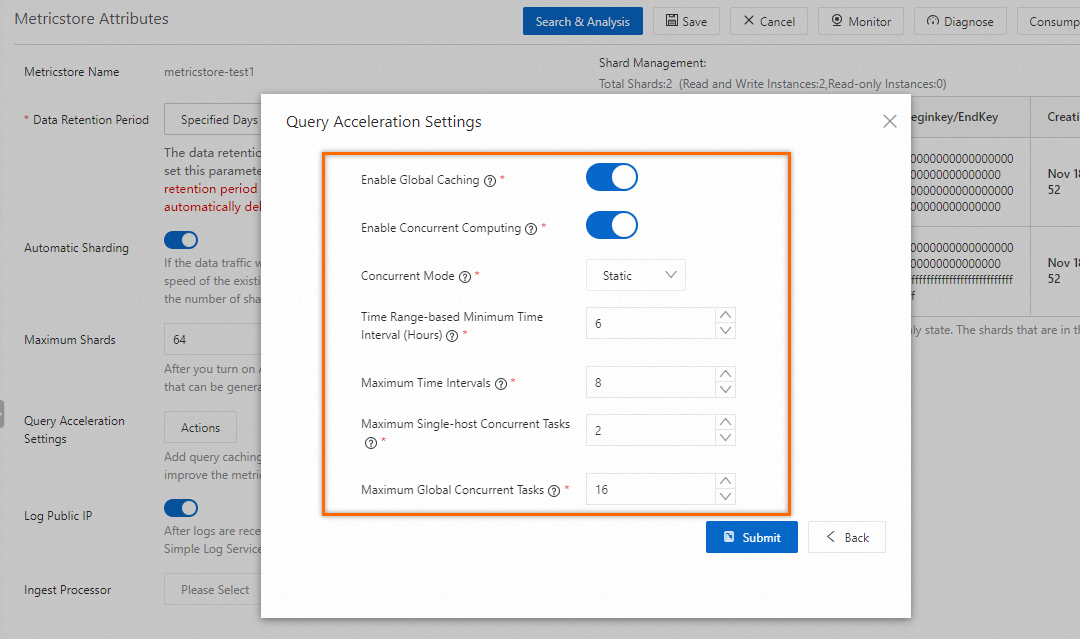Image resolution: width=1080 pixels, height=639 pixels.
Task: Click the Monitor button
Action: click(861, 21)
